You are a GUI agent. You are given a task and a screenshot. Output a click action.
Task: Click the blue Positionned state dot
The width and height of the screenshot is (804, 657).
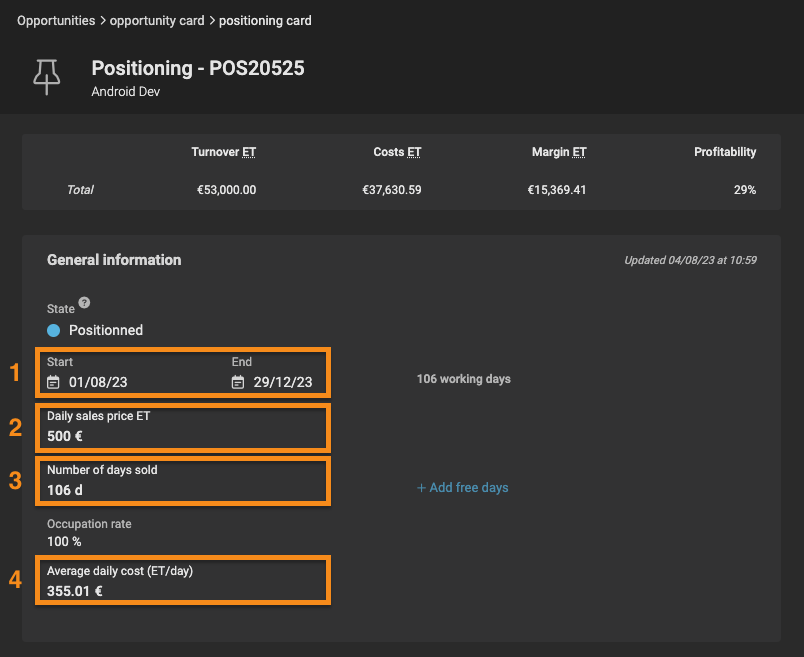(53, 330)
